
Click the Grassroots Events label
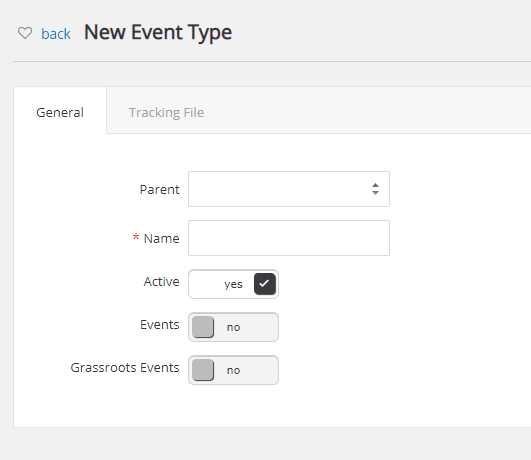[x=125, y=368]
